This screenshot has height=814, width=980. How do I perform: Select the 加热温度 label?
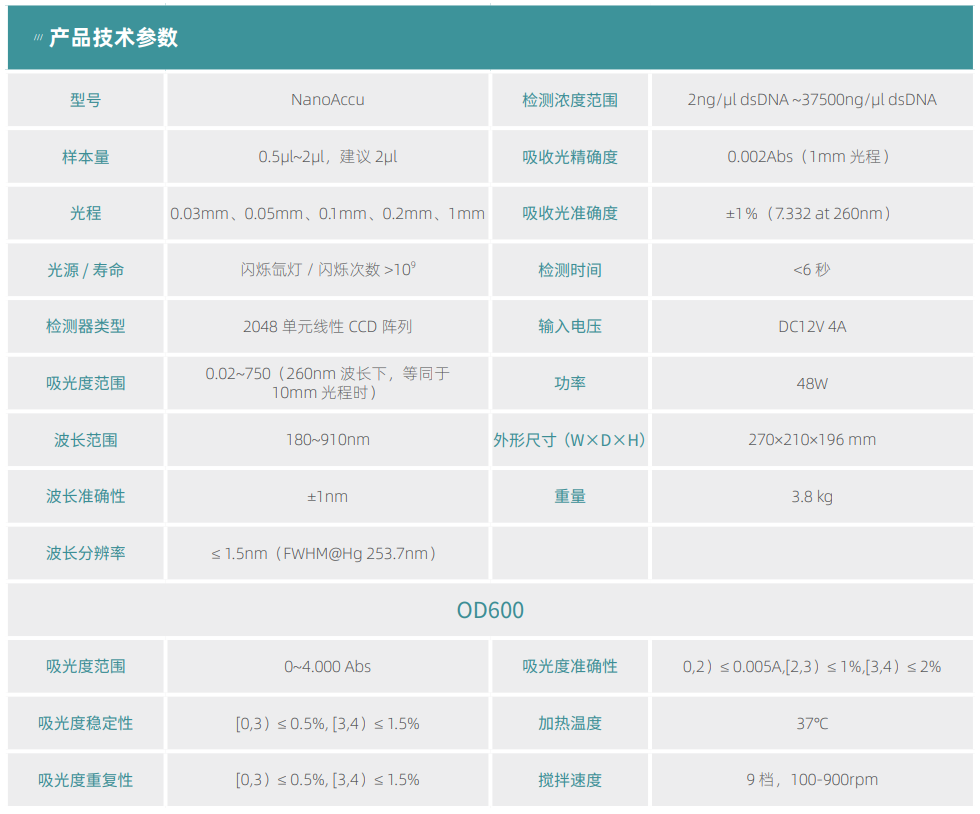(x=570, y=723)
